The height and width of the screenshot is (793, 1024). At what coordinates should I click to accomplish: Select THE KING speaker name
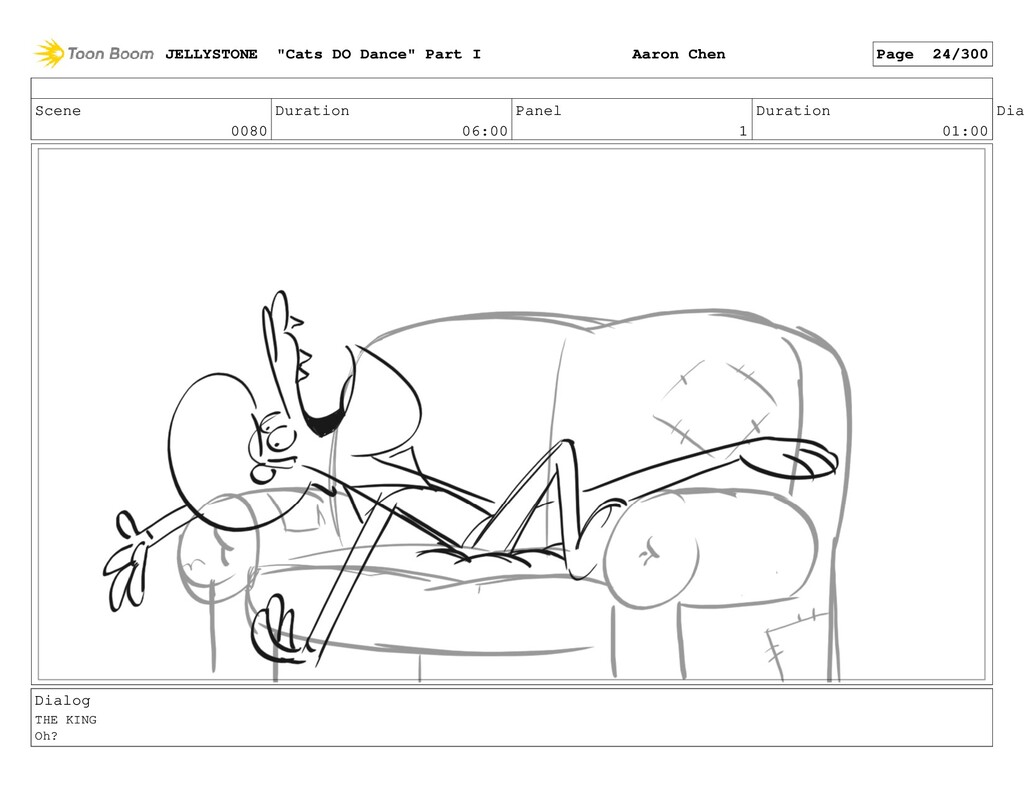pos(65,720)
